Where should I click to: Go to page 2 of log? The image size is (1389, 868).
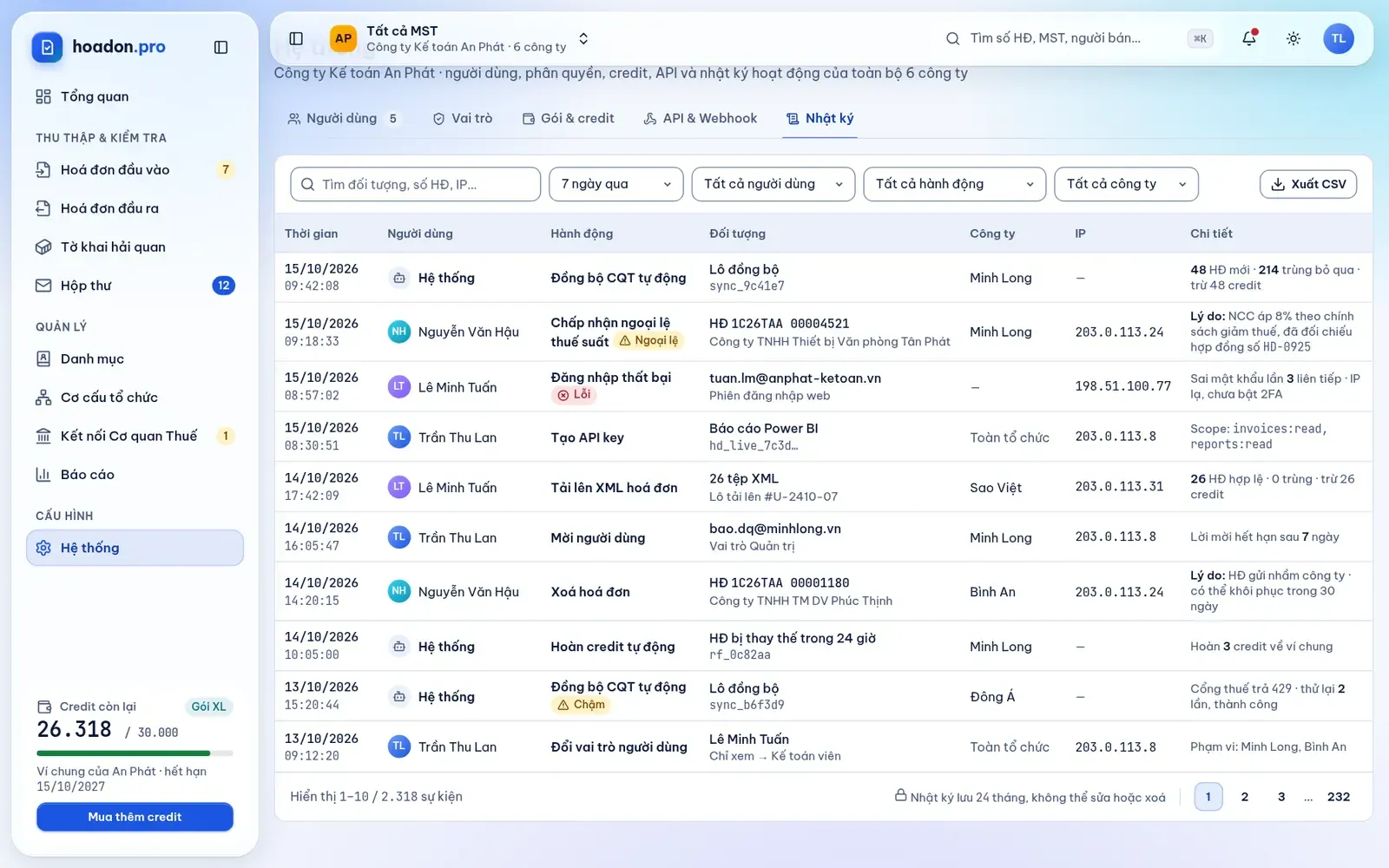[x=1245, y=797]
